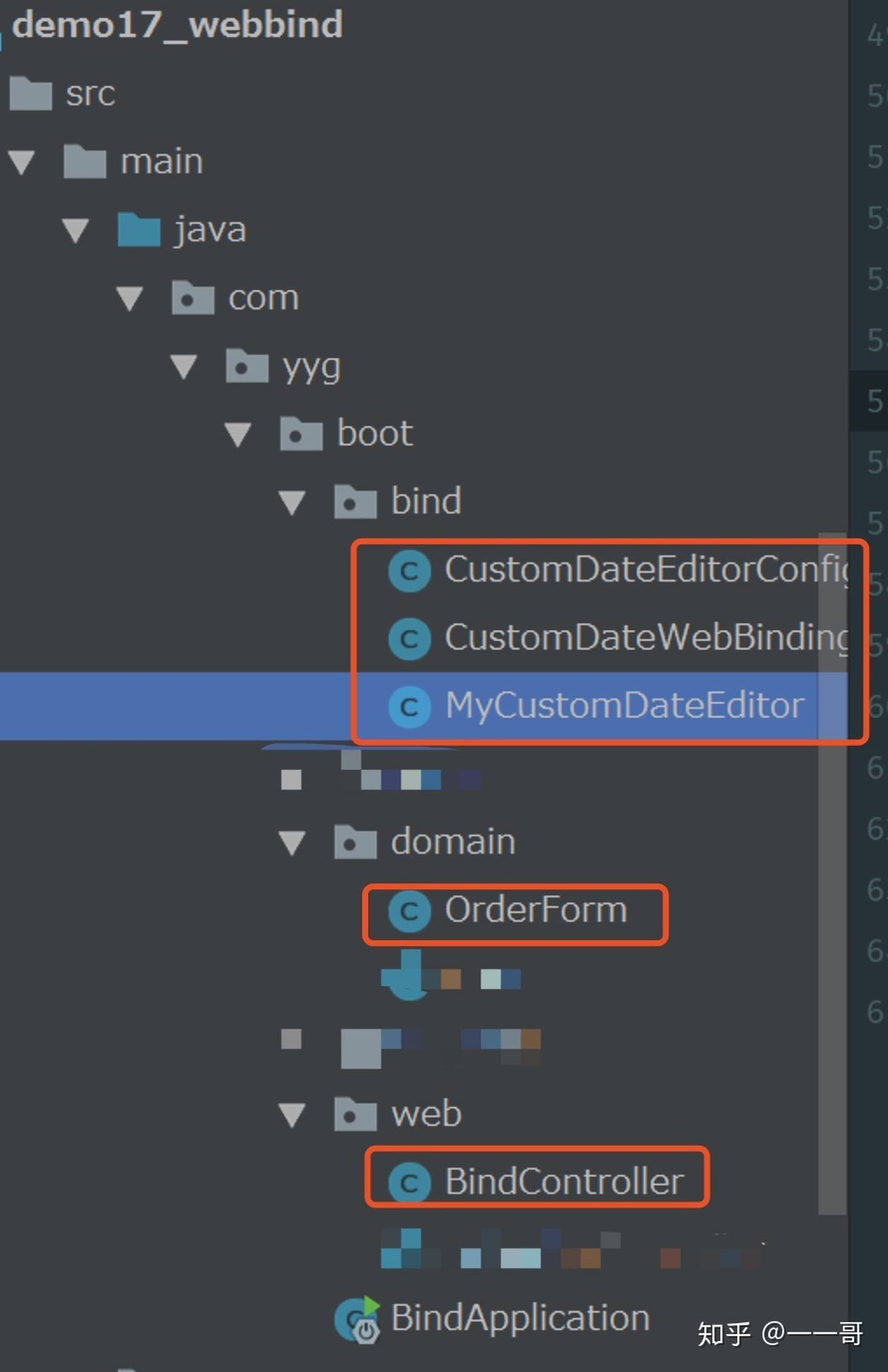Select the boot package label
The image size is (888, 1372).
point(375,433)
